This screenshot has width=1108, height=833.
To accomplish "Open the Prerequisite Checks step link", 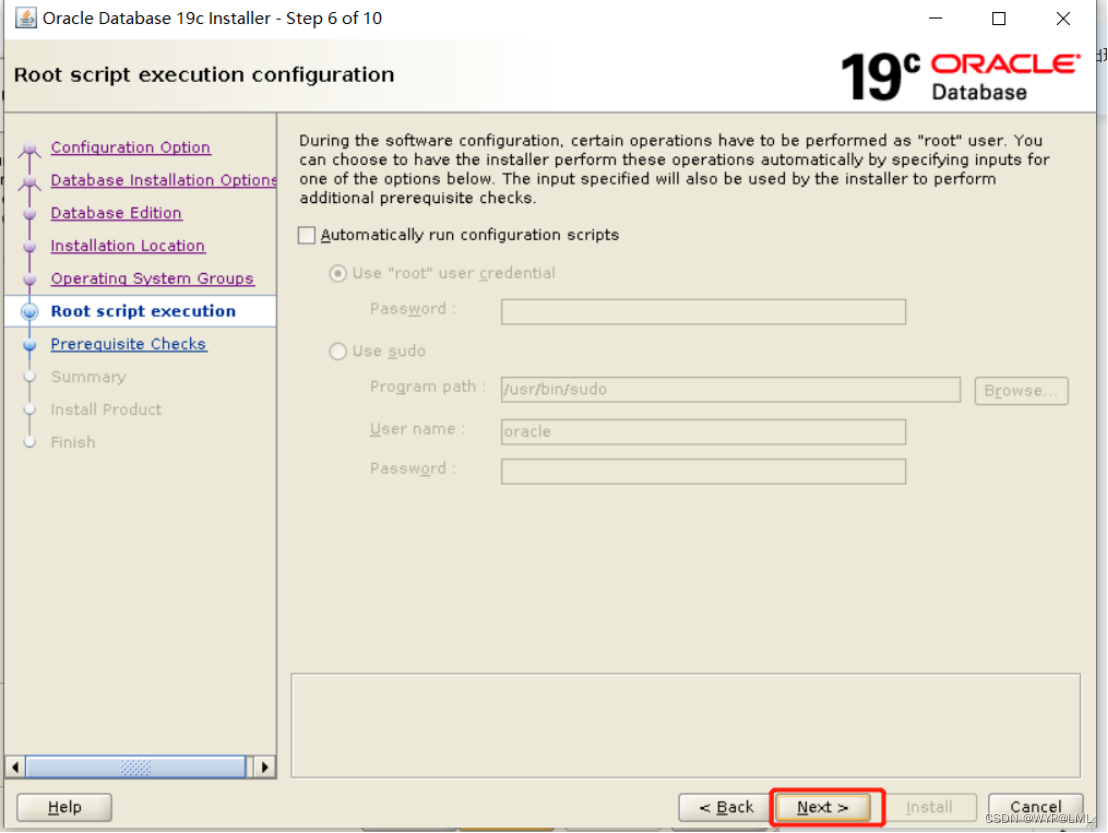I will (x=129, y=344).
